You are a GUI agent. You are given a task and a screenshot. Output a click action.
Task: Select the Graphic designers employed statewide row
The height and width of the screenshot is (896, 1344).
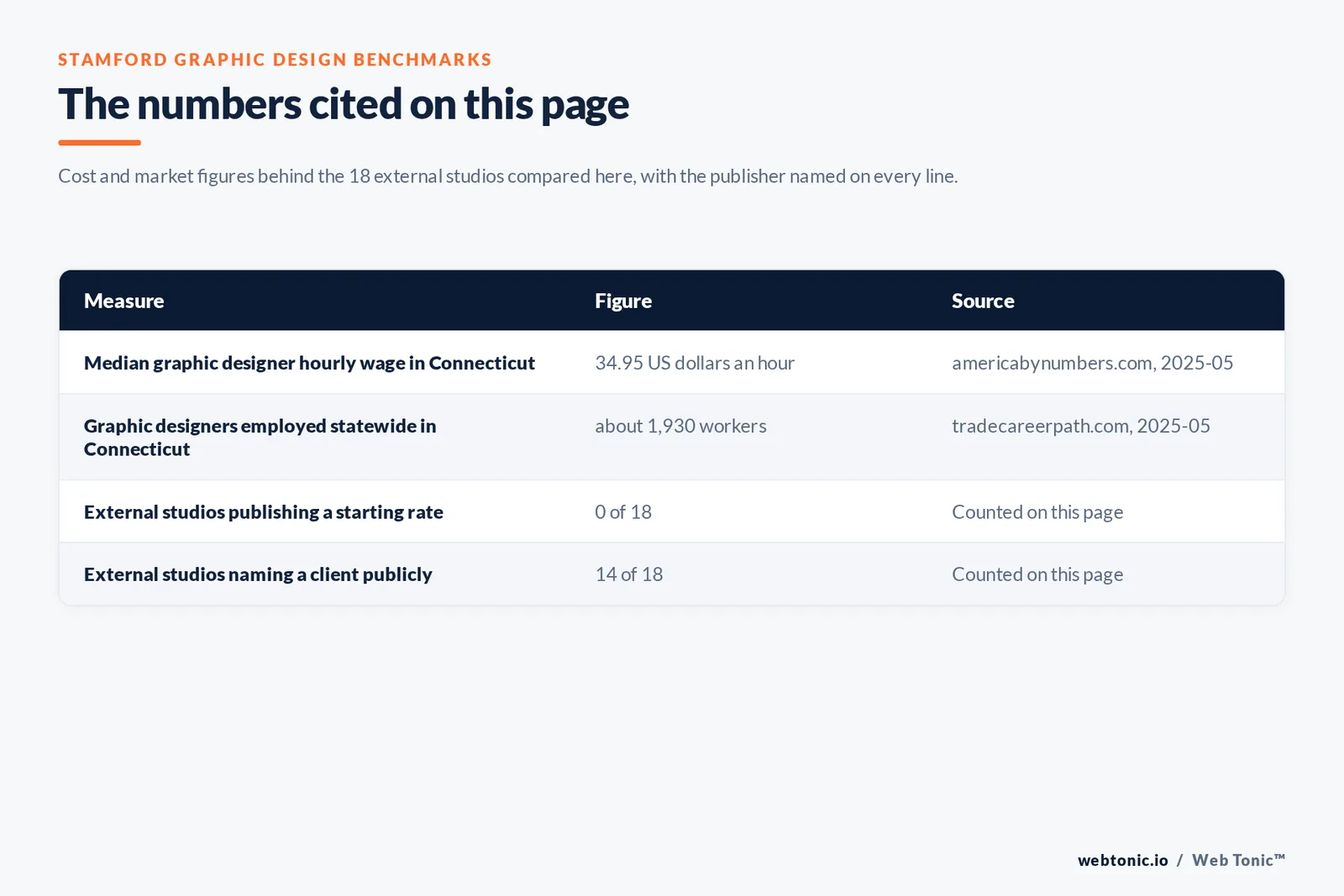click(672, 438)
